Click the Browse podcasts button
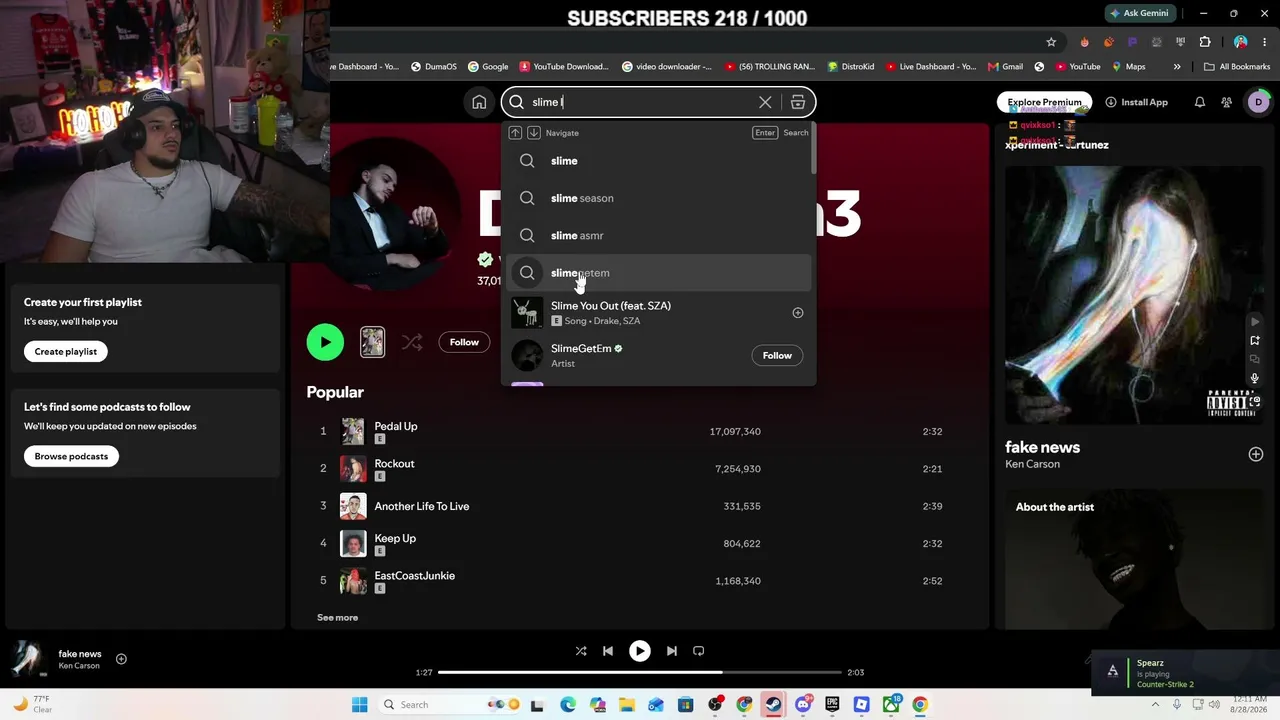Screen dimensions: 1280x720 (71, 456)
